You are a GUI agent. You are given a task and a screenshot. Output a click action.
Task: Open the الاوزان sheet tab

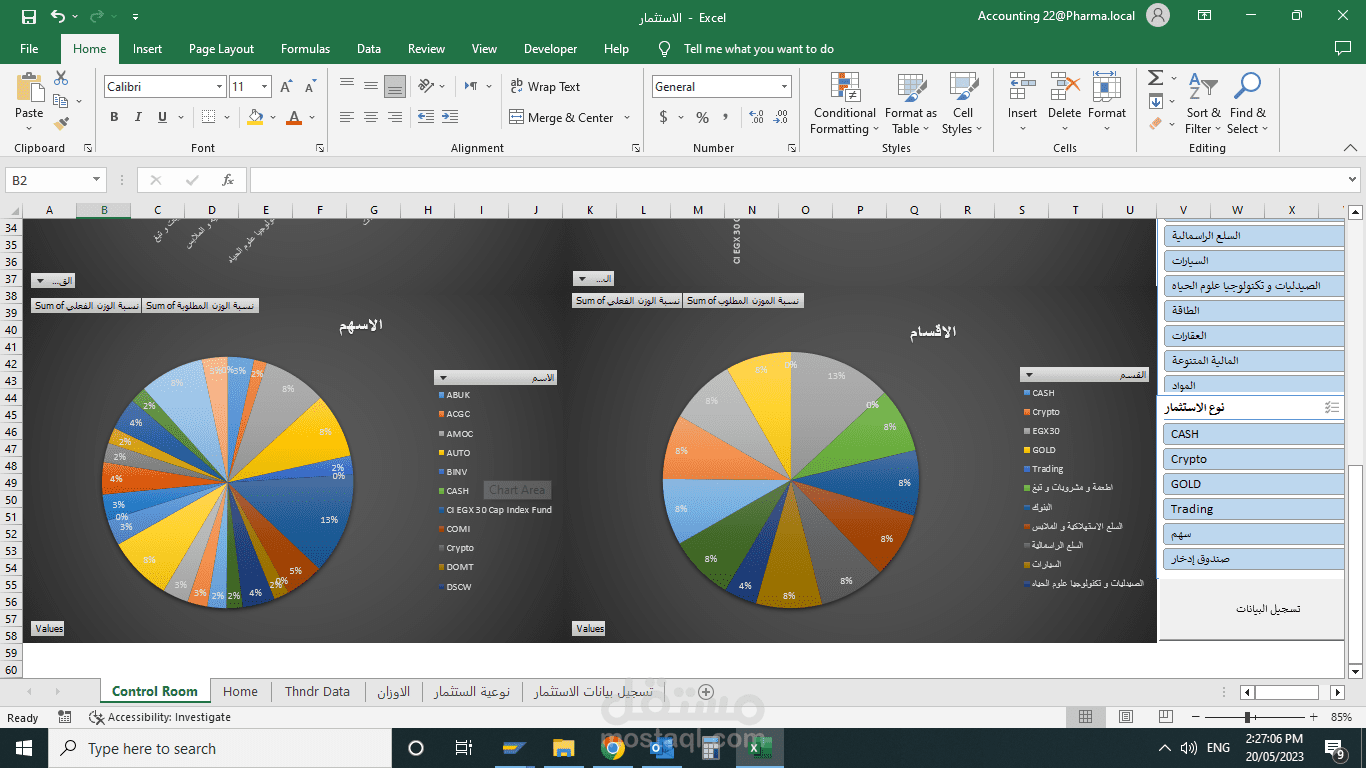coord(393,691)
